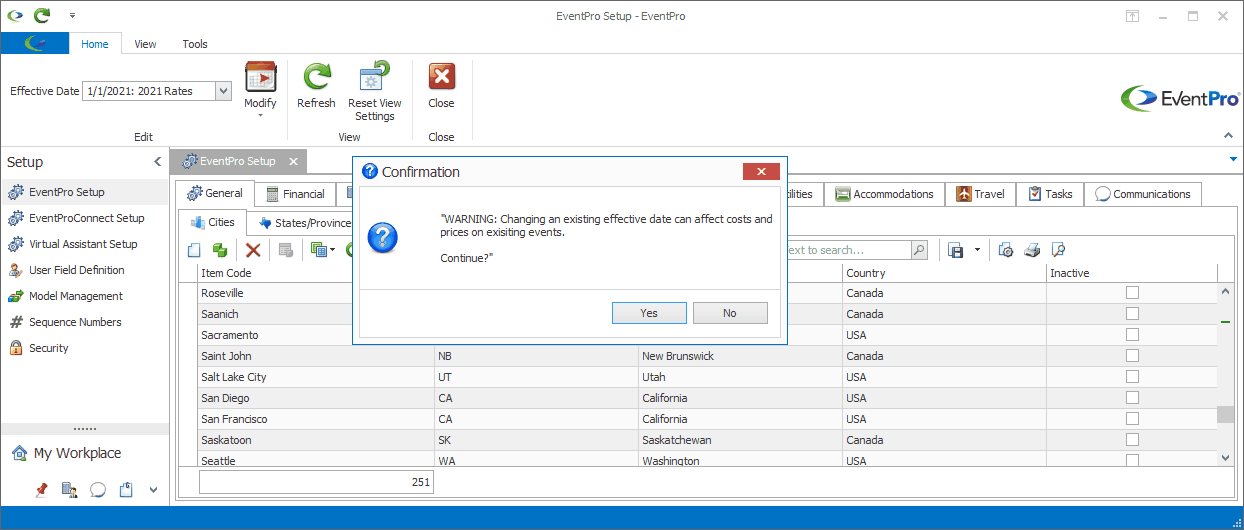Open the Effective Date dropdown
1244x530 pixels.
[x=223, y=91]
